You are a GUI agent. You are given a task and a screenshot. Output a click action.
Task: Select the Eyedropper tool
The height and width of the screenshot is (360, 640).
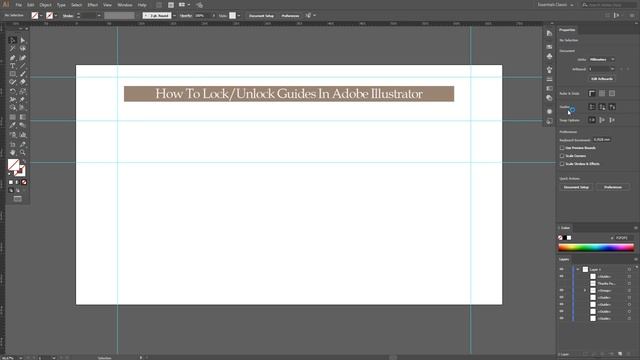click(13, 125)
